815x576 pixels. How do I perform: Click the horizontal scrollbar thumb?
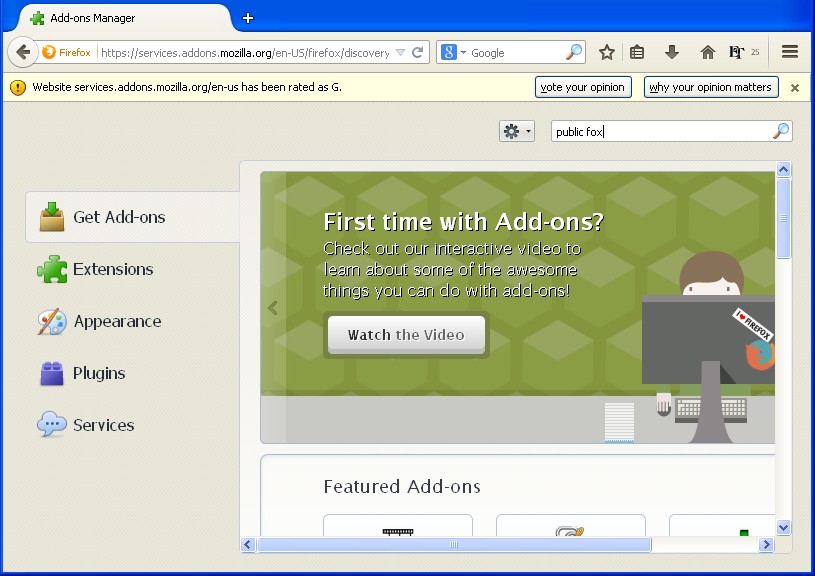(454, 544)
